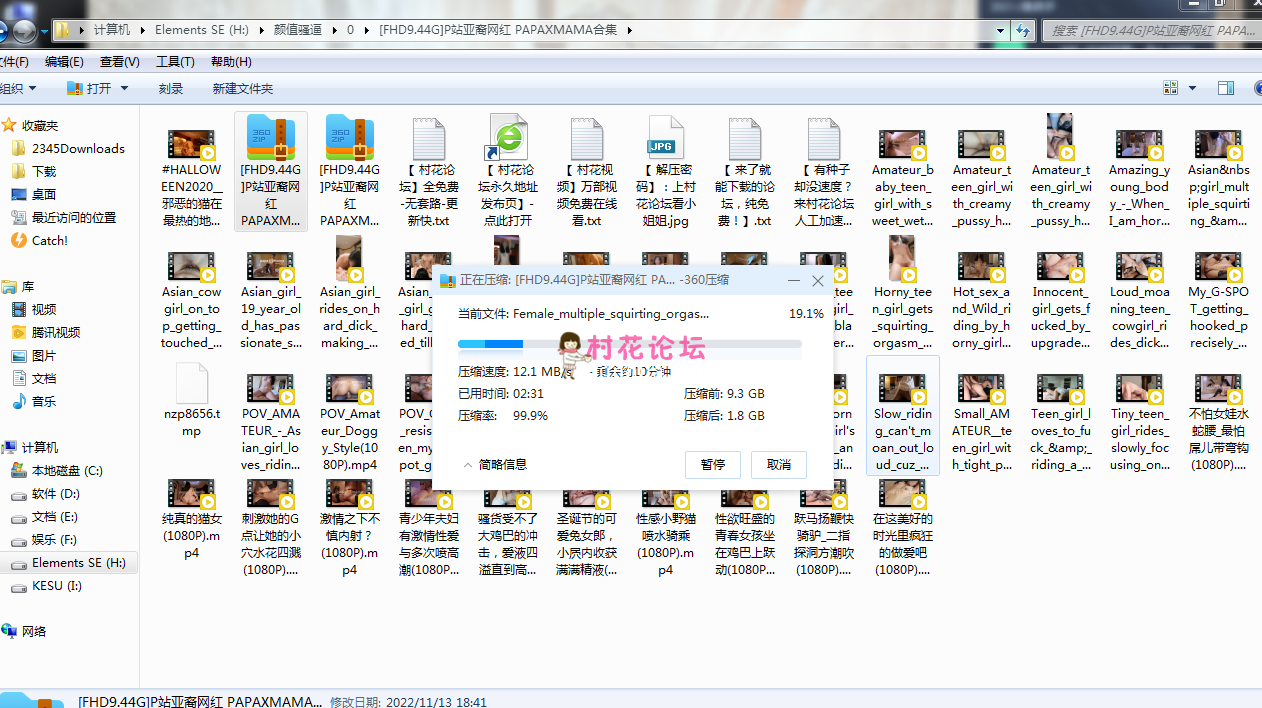Open the 工具(T) menu
The height and width of the screenshot is (708, 1262).
click(x=175, y=62)
